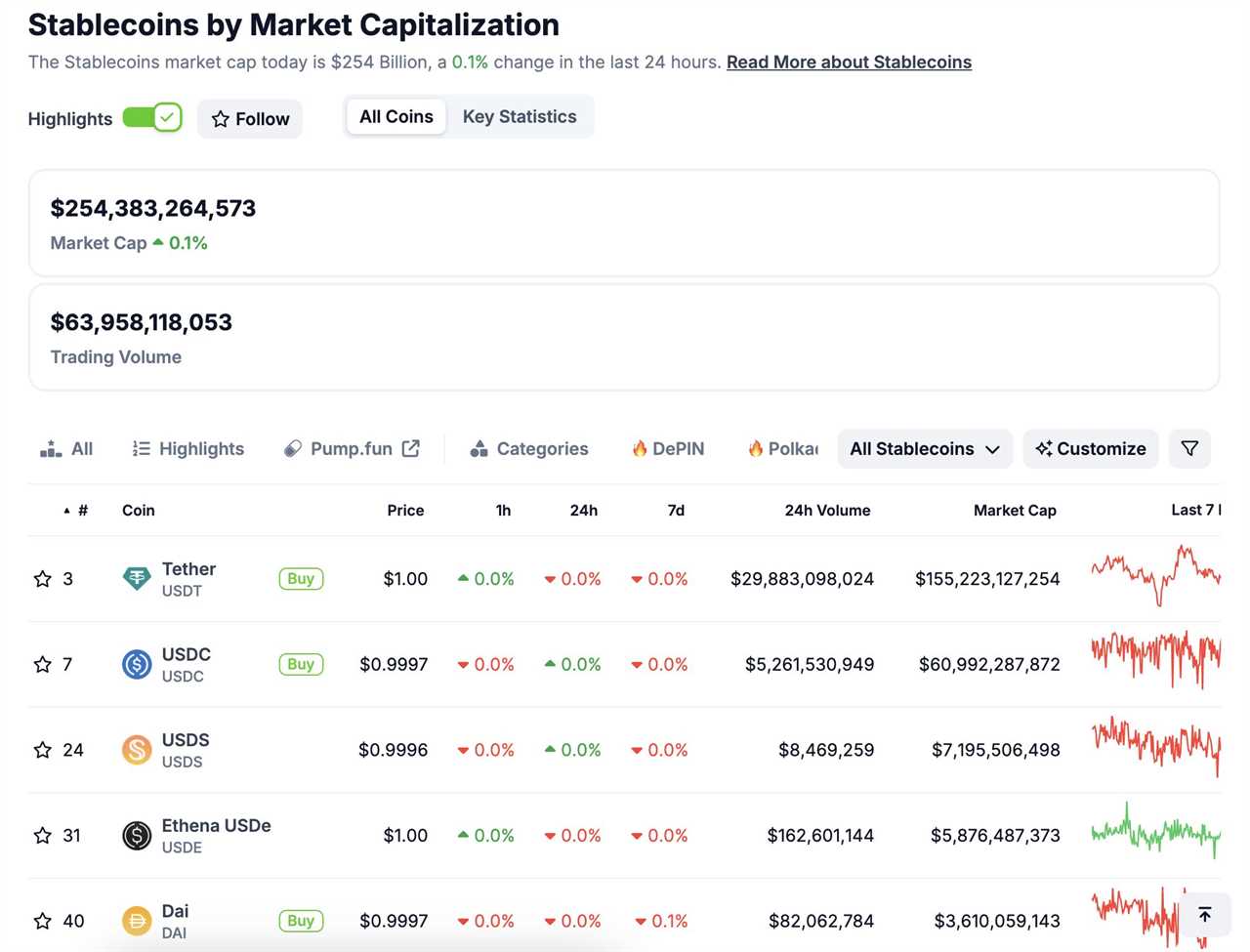Click the USDS coin logo
Screen dimensions: 1250x952
pyautogui.click(x=137, y=750)
